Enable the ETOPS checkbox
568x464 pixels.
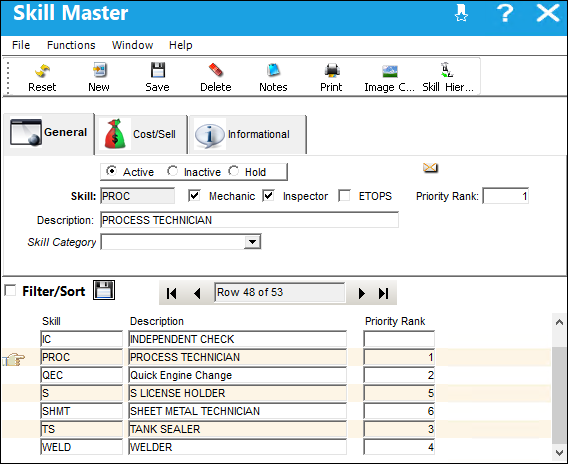(x=344, y=196)
